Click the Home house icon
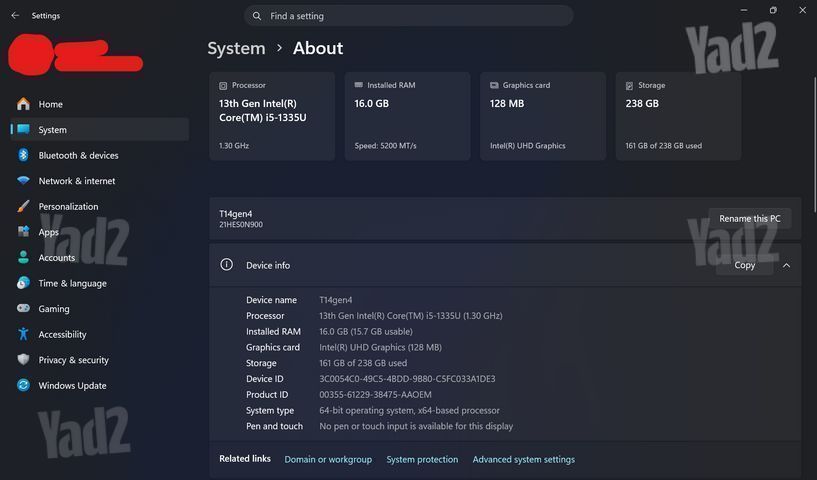The image size is (817, 480). tap(23, 104)
